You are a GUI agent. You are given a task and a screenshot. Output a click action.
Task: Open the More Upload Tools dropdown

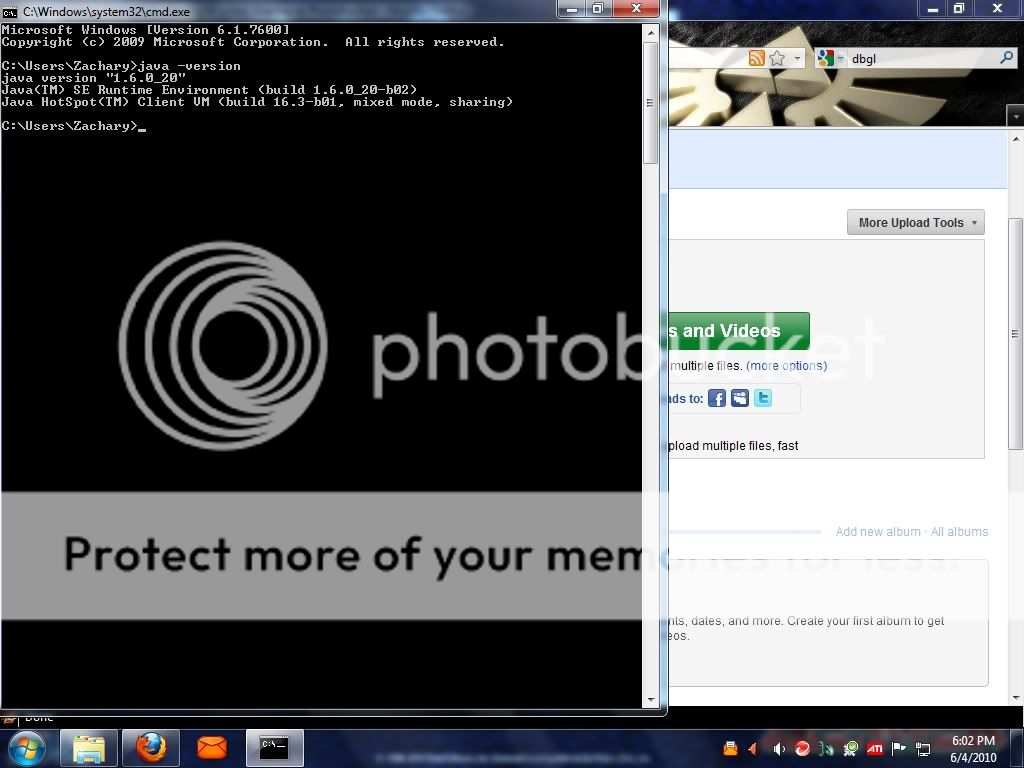916,223
